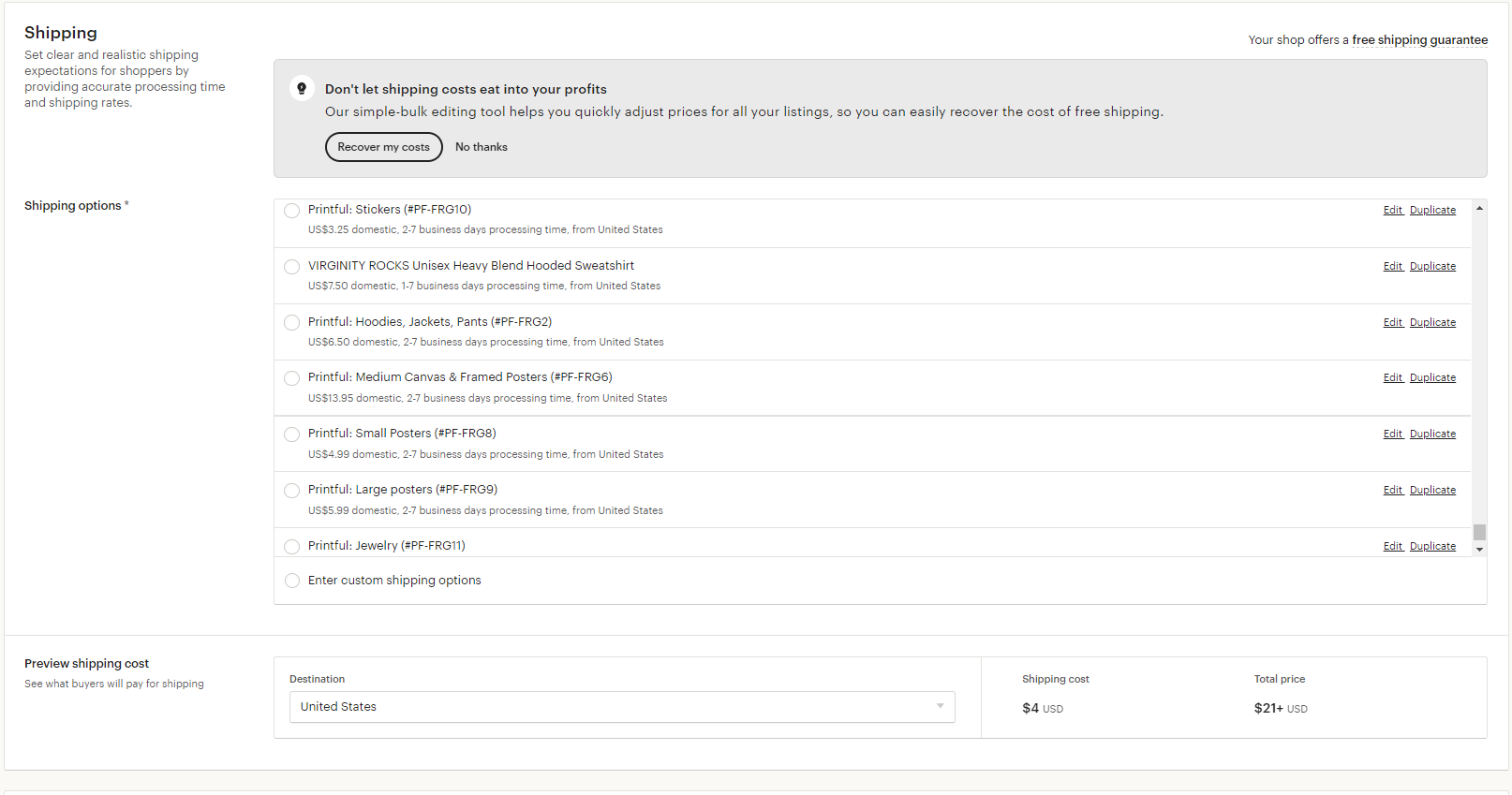The width and height of the screenshot is (1512, 795).
Task: Open the free shipping guarantee link
Action: [1419, 40]
